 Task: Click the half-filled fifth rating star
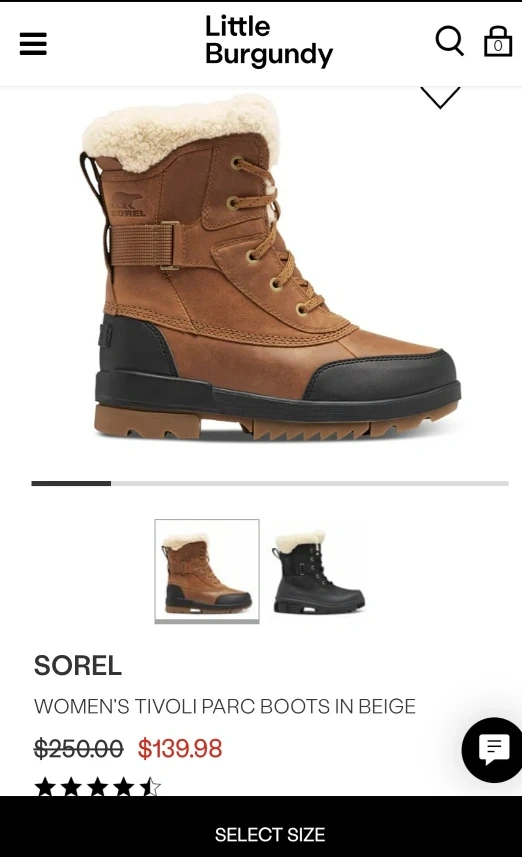150,787
